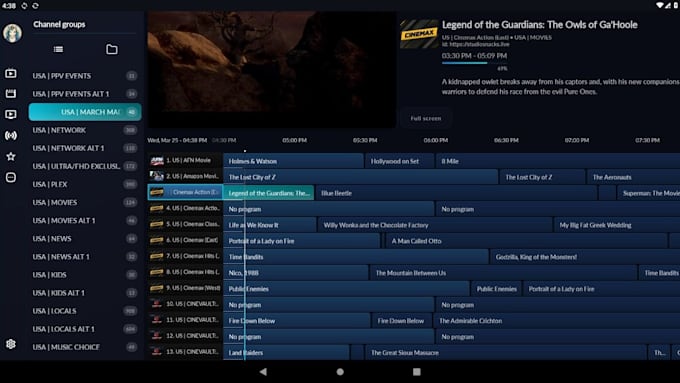Select channel 11. US | CINEVAULT
Viewport: 680px width, 383px height.
point(185,320)
